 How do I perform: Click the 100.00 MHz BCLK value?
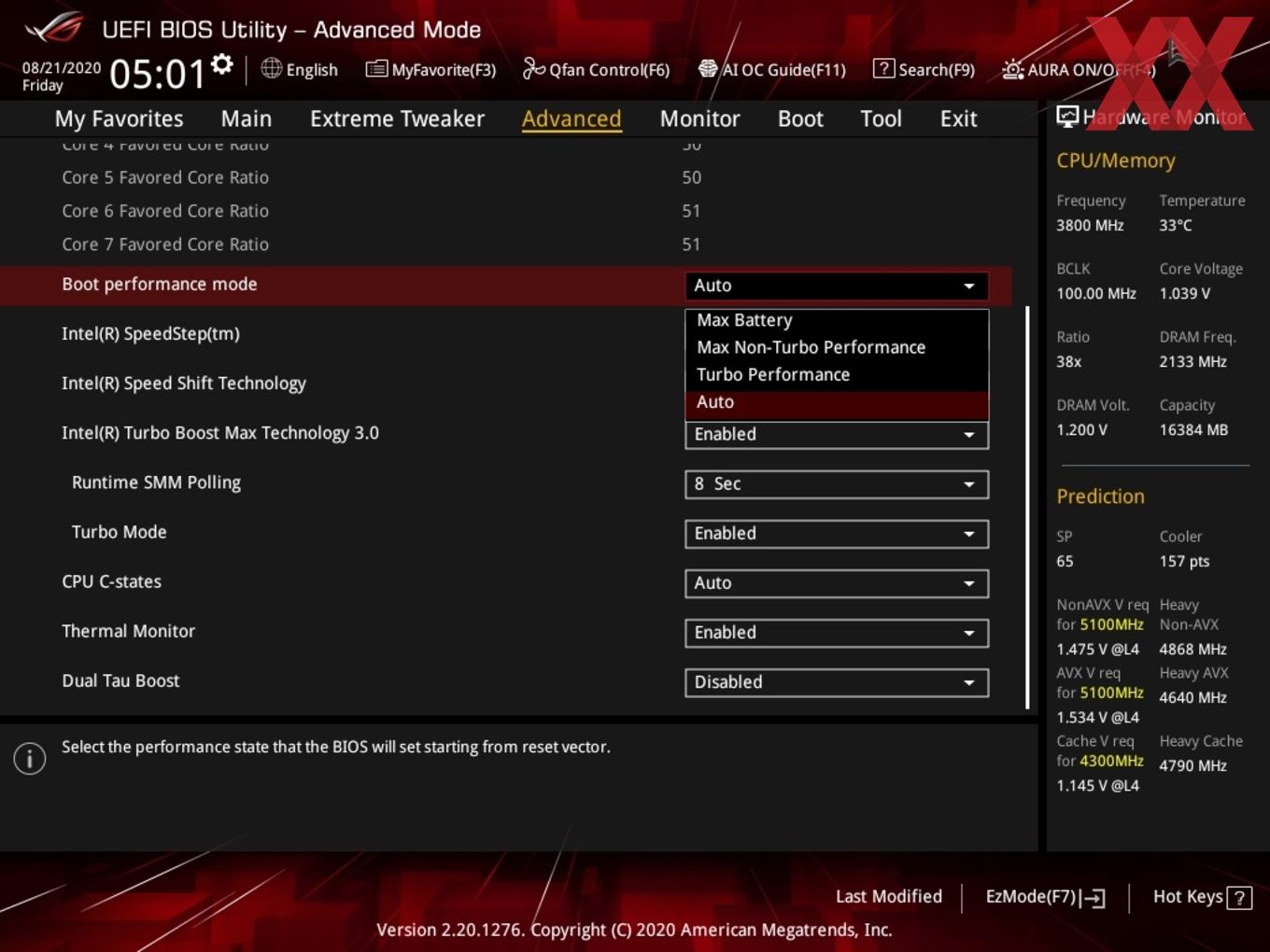pyautogui.click(x=1096, y=293)
